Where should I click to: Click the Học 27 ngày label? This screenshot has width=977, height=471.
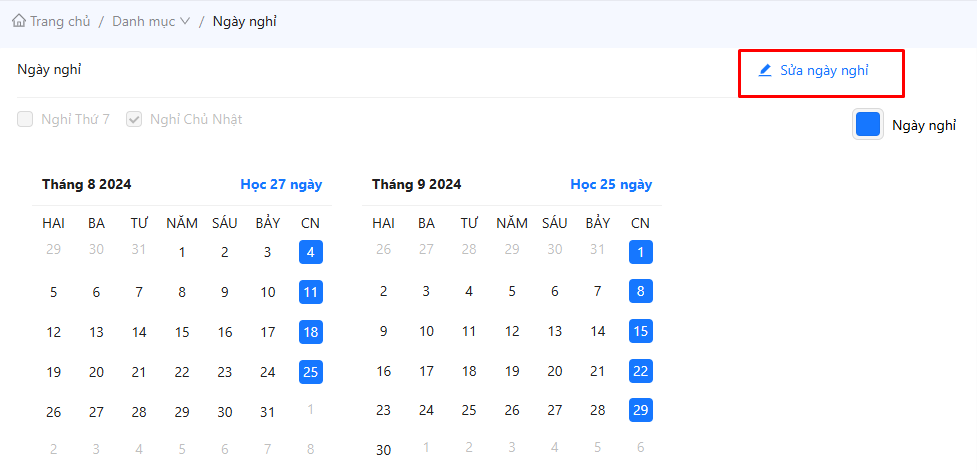pyautogui.click(x=281, y=184)
